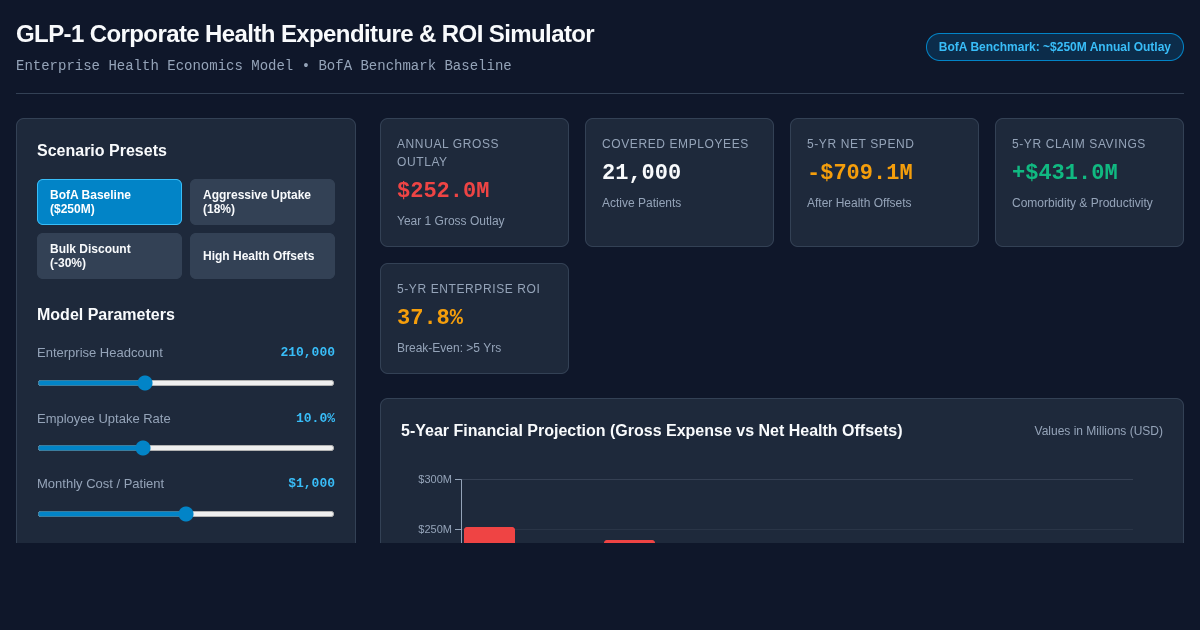Click the $250M axis label
This screenshot has width=1200, height=630.
(435, 529)
